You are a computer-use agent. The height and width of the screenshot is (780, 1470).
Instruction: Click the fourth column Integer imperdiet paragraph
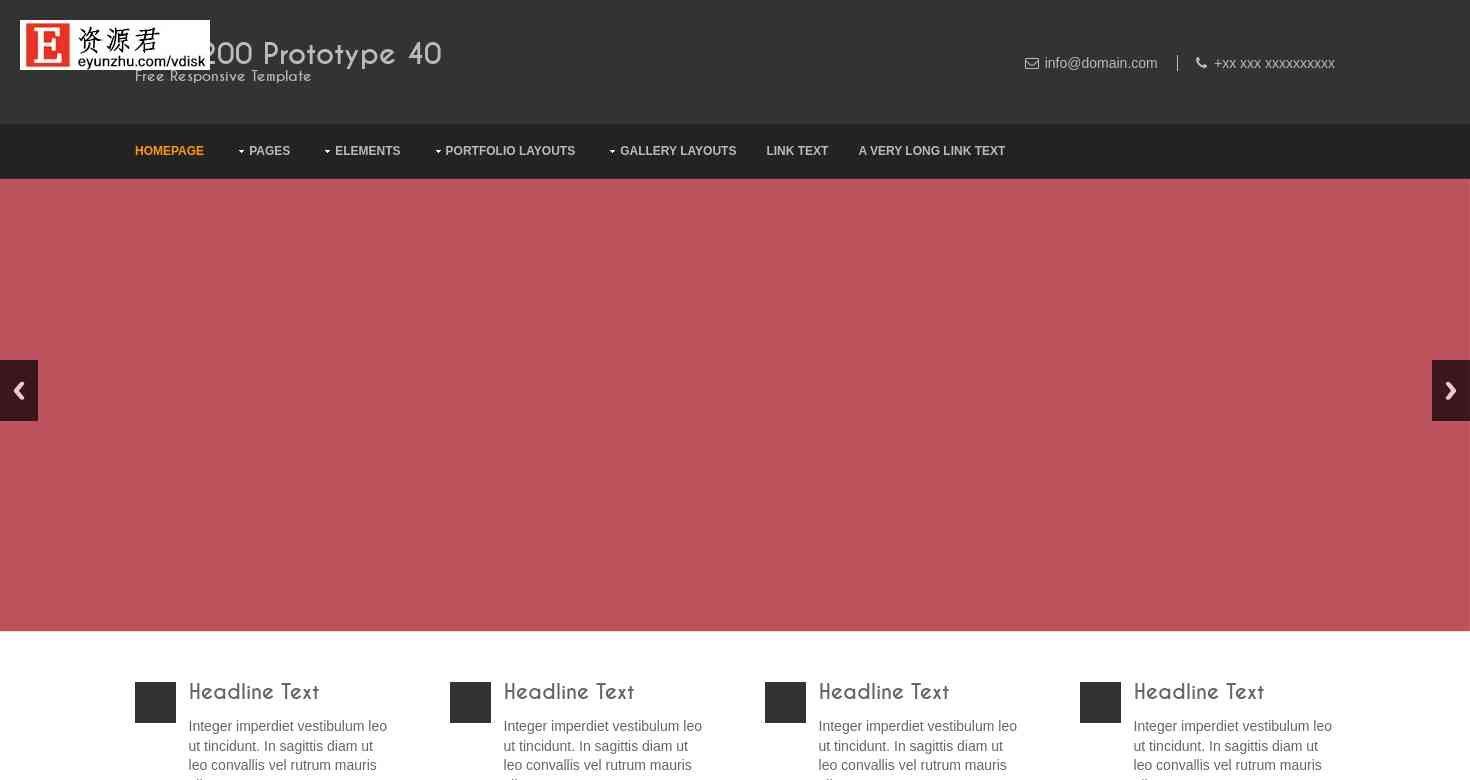[1233, 748]
